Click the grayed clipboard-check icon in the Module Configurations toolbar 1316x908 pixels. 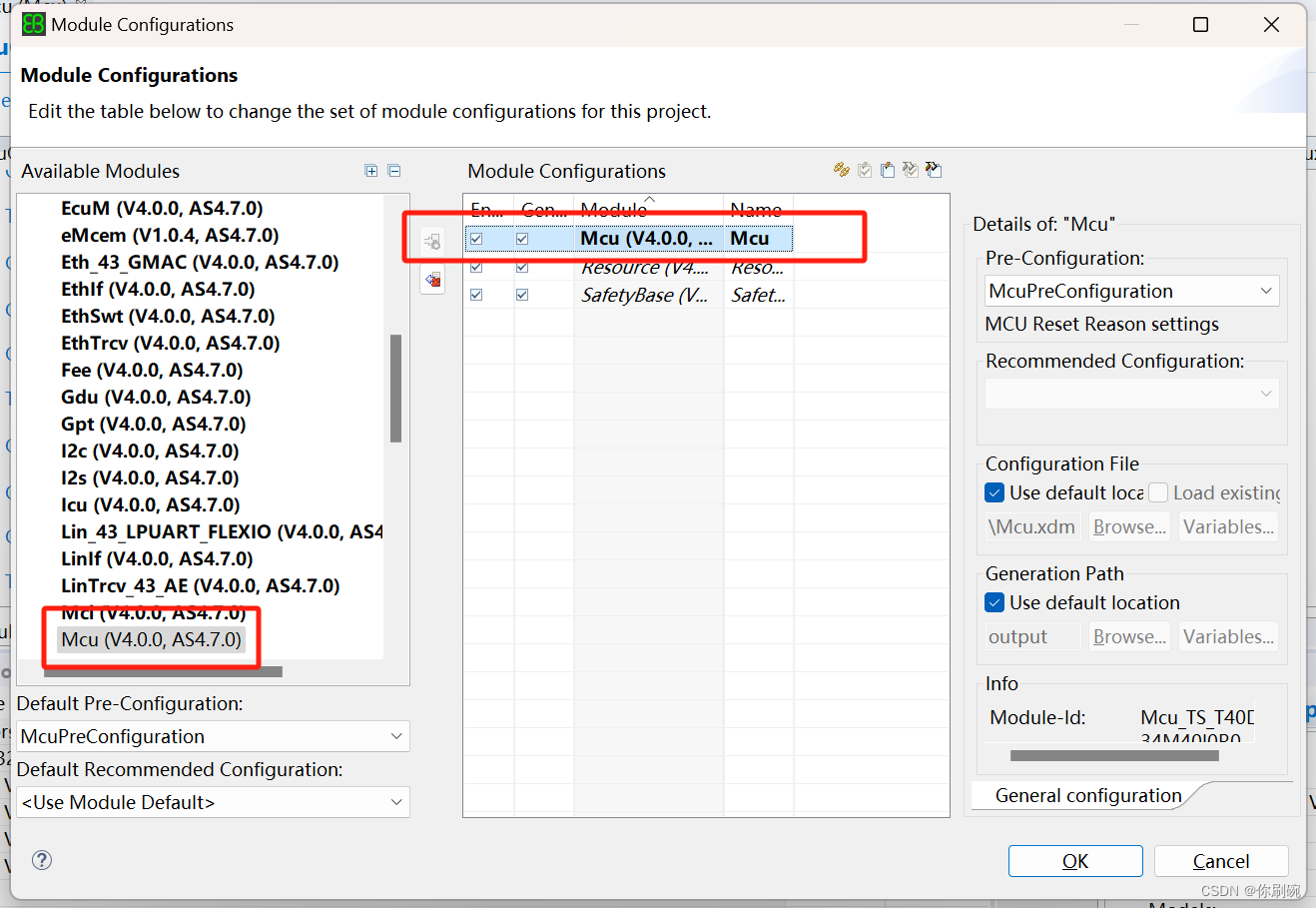tap(865, 170)
